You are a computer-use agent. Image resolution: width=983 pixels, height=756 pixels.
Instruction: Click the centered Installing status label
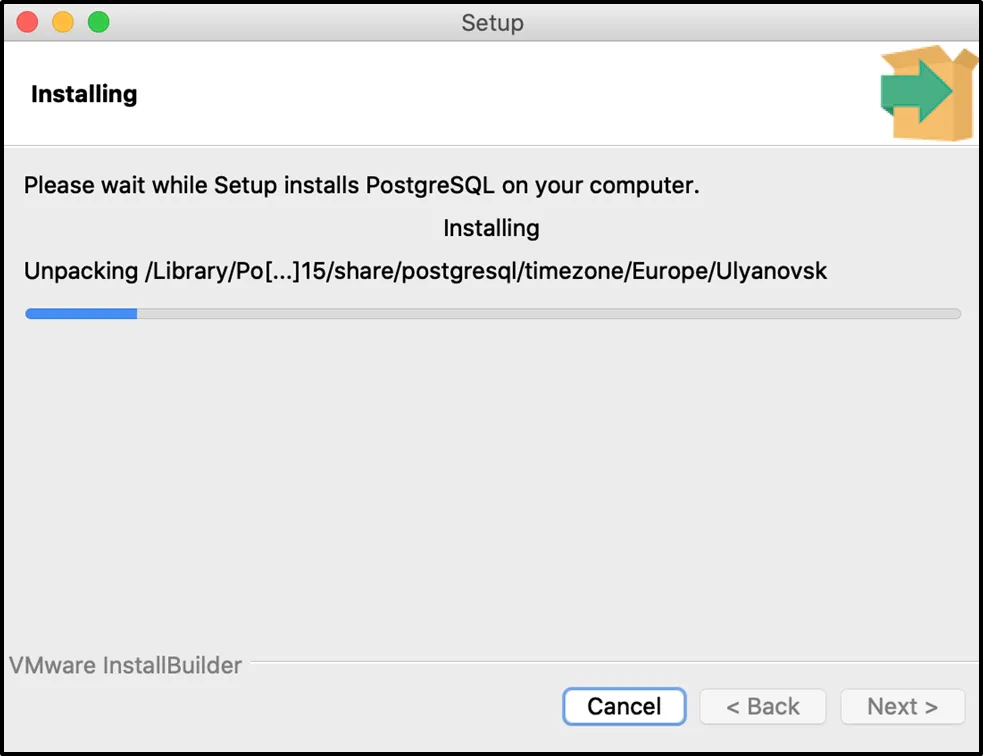click(x=491, y=228)
